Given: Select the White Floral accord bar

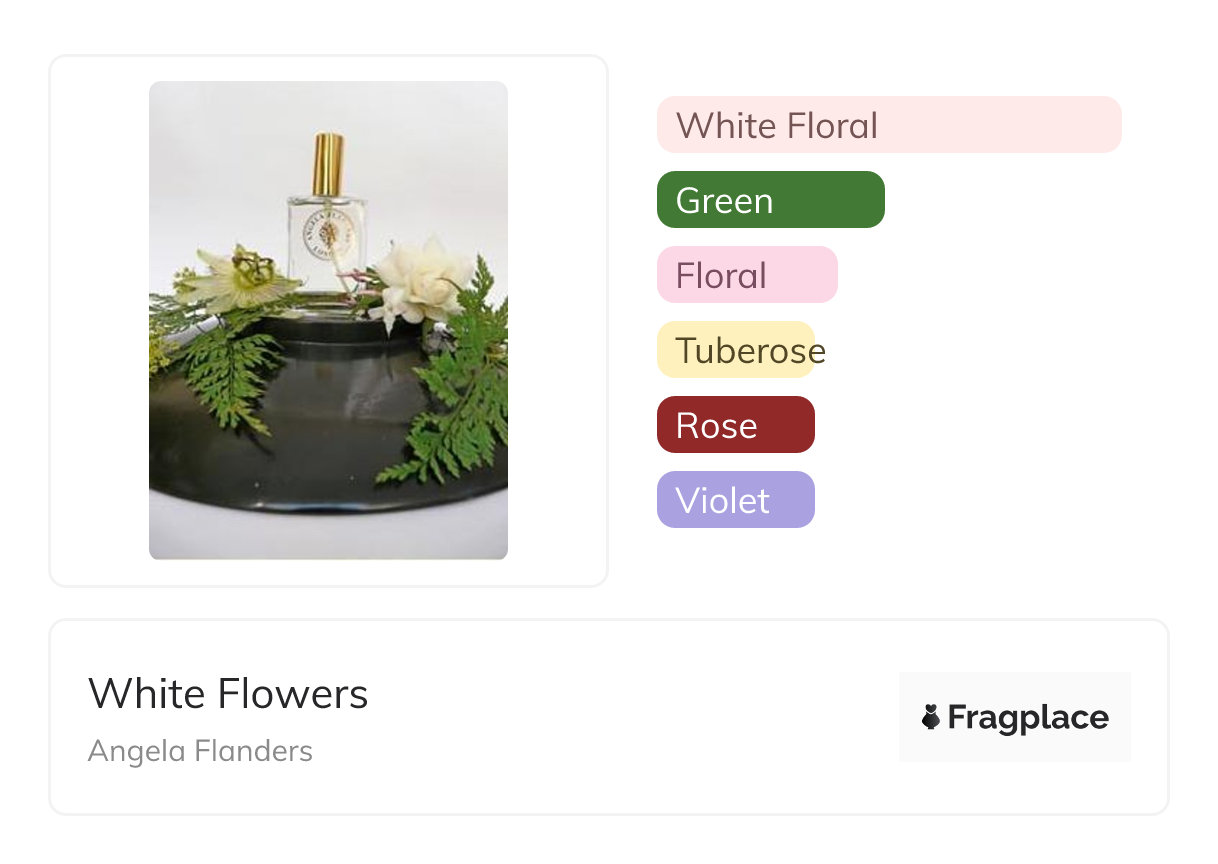Looking at the screenshot, I should [888, 125].
